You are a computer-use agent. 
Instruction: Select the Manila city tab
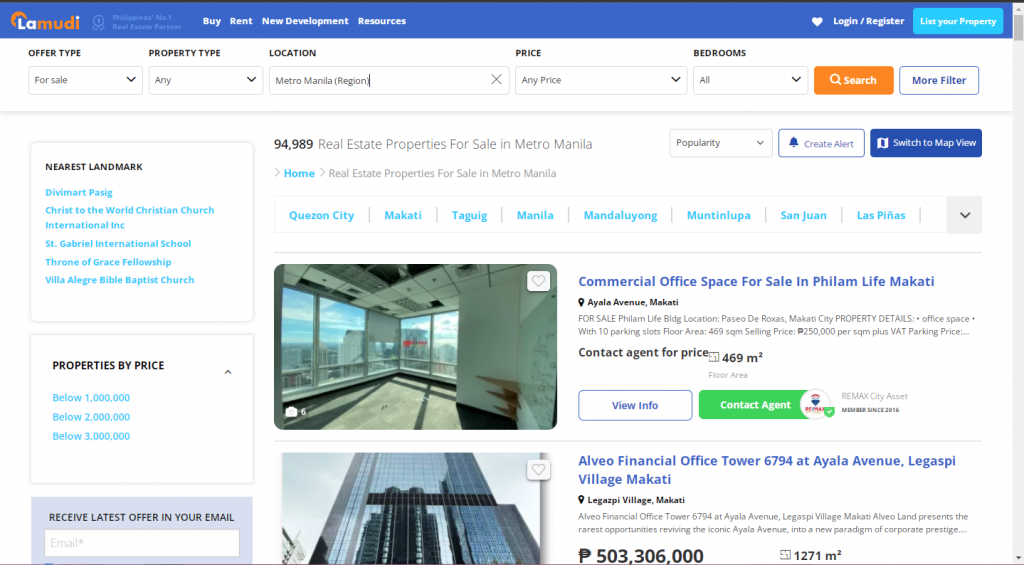pos(535,215)
